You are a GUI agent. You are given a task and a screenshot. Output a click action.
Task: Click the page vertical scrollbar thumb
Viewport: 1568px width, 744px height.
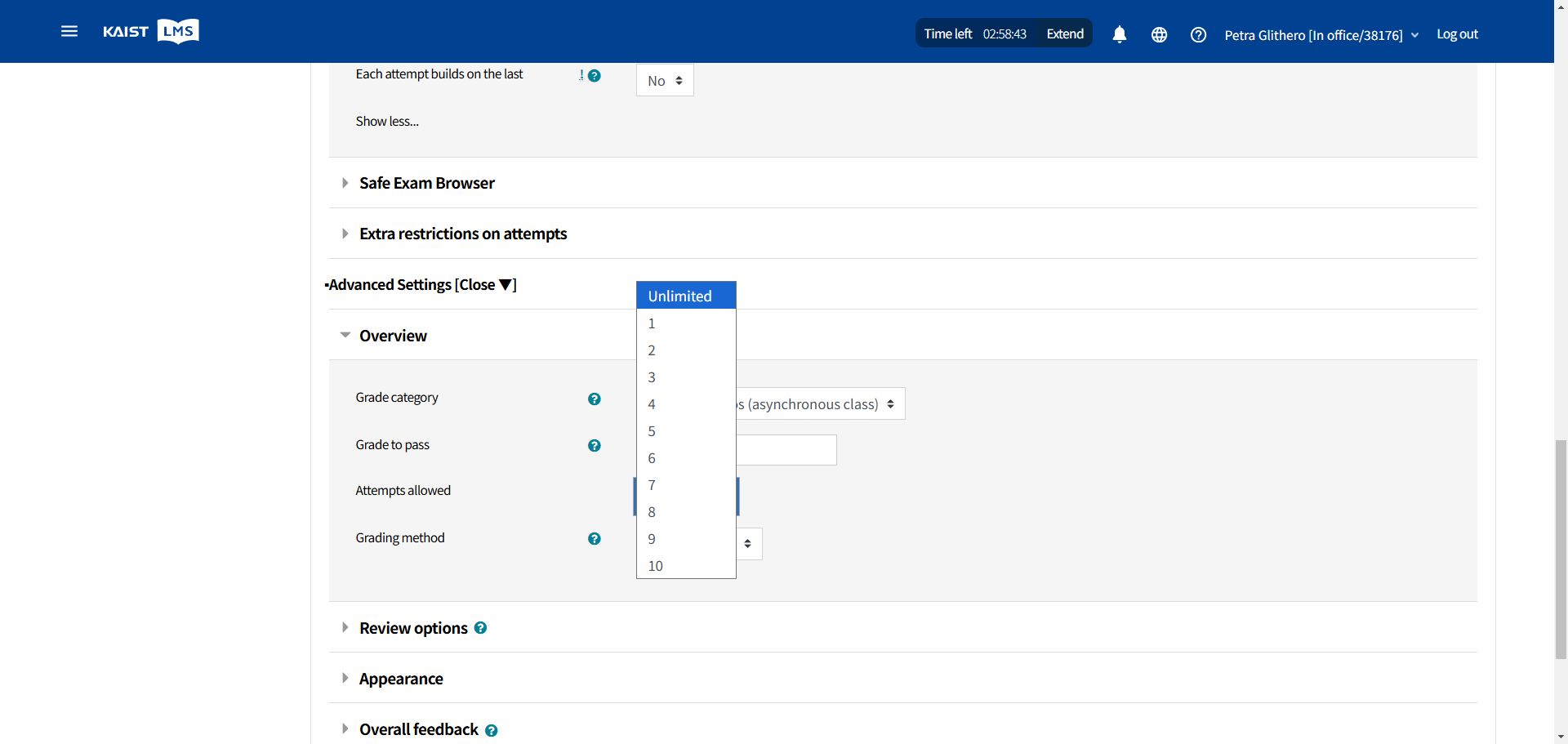pyautogui.click(x=1561, y=549)
